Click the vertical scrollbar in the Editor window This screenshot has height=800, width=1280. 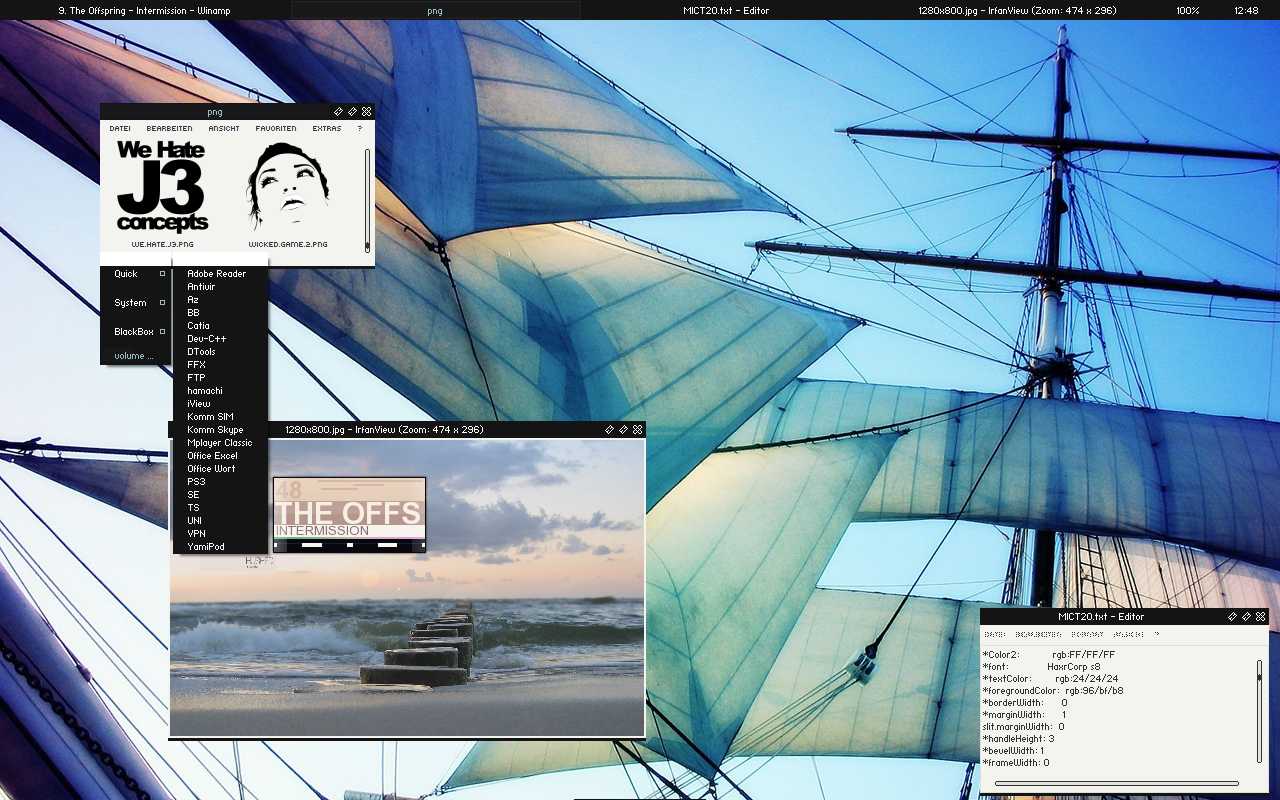click(1259, 714)
